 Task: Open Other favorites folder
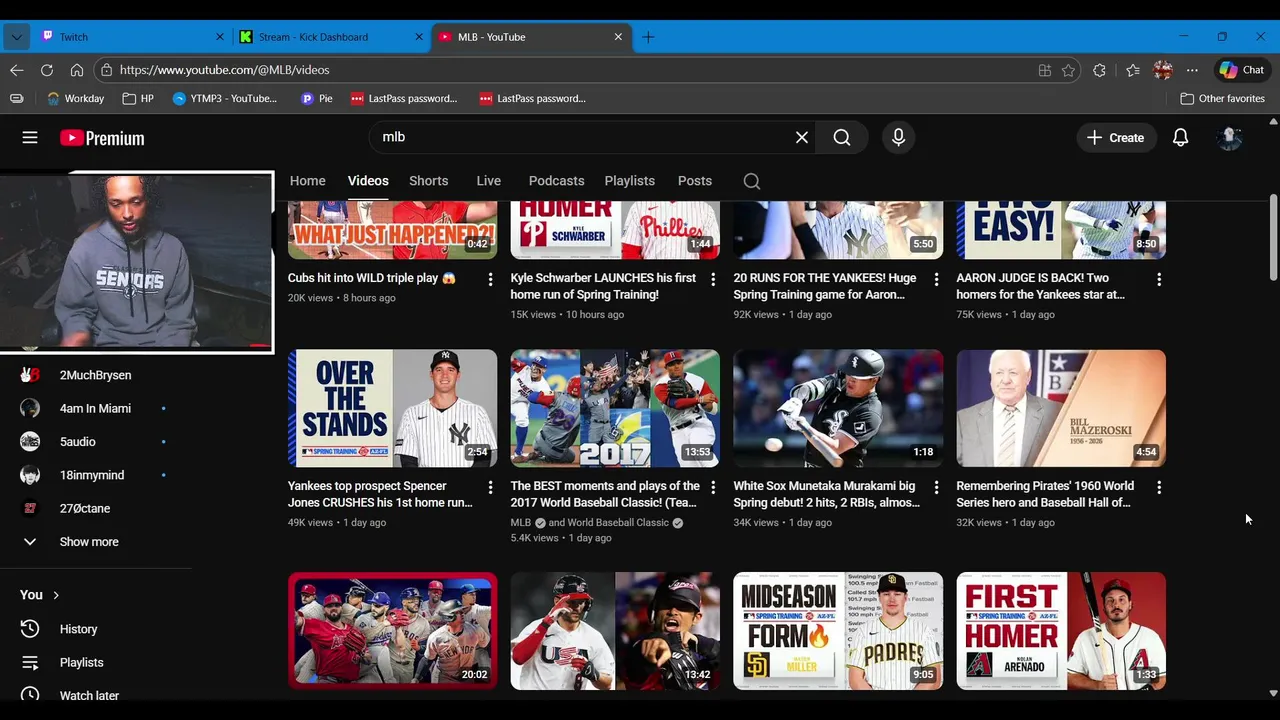pos(1222,99)
